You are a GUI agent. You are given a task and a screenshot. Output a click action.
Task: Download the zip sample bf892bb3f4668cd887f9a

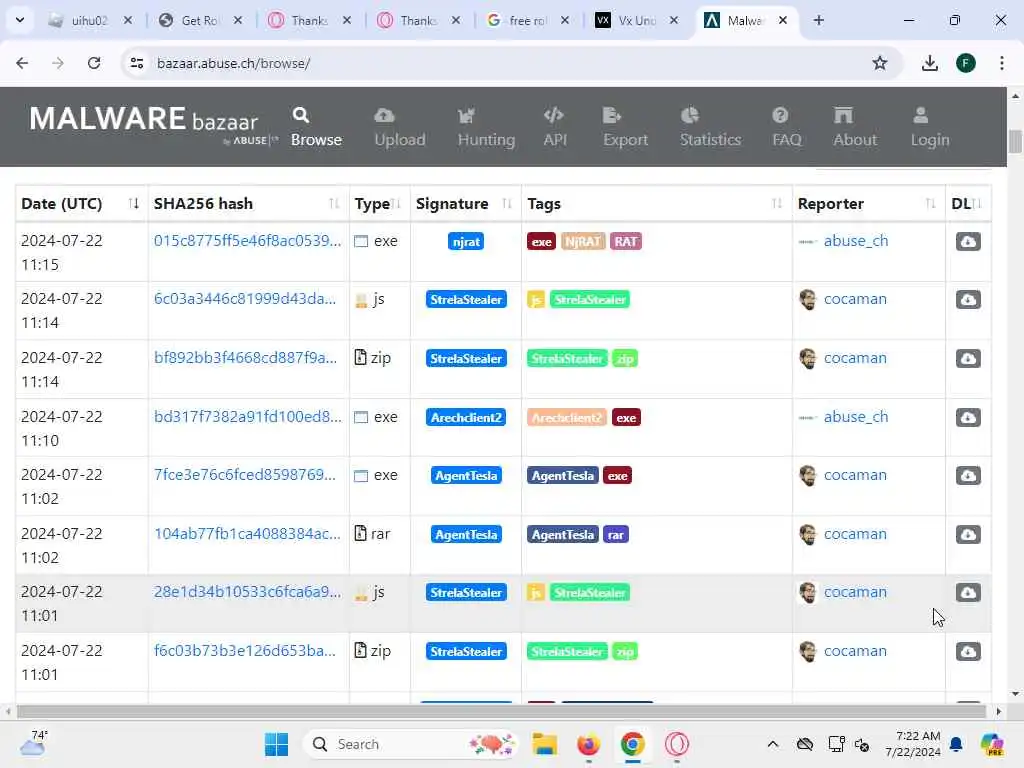(x=968, y=359)
